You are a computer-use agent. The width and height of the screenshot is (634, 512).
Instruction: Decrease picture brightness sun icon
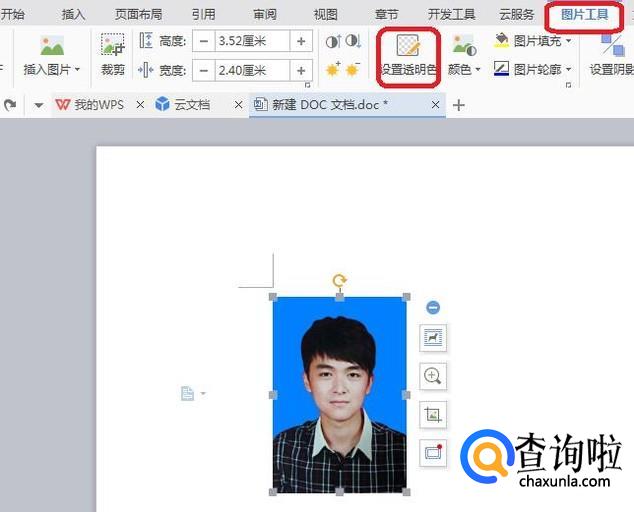click(x=353, y=70)
